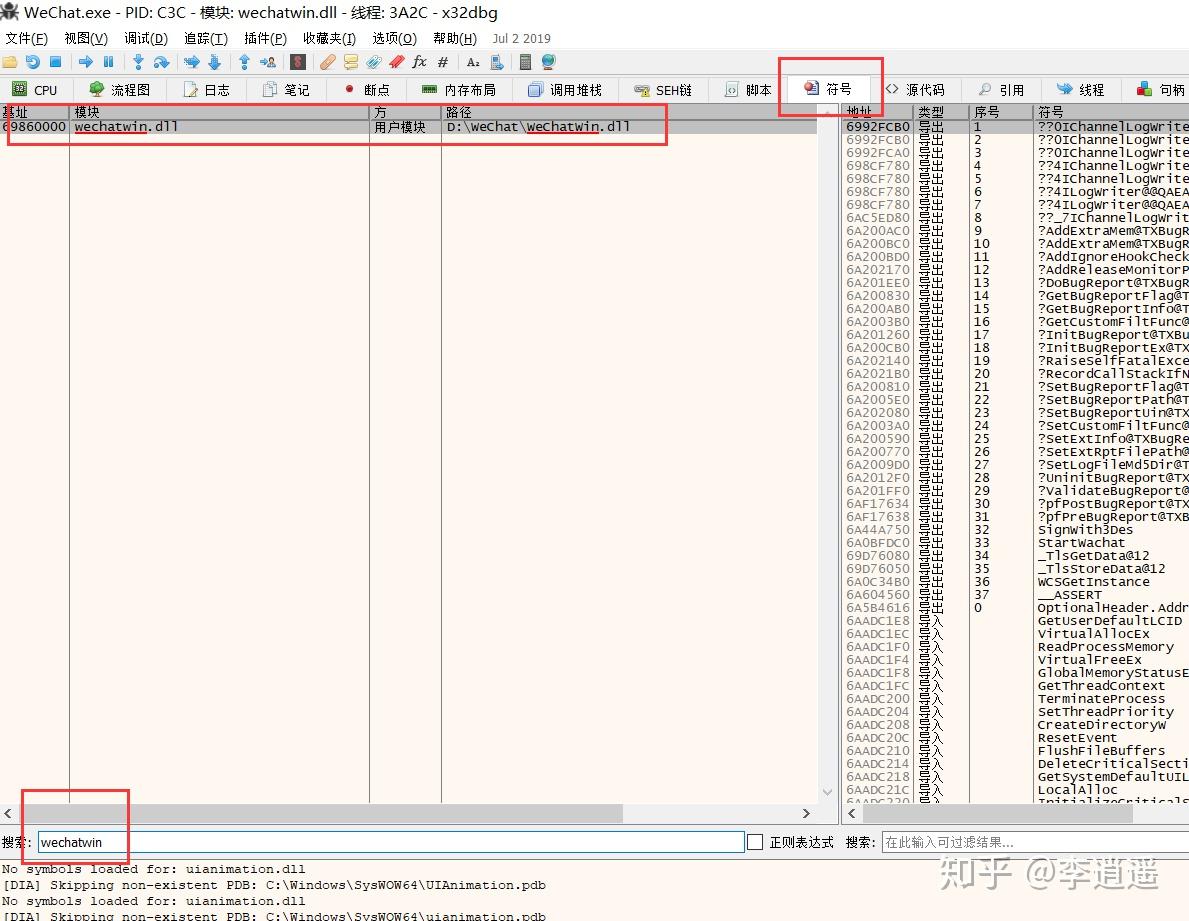Open Comments list icon

[x=350, y=62]
